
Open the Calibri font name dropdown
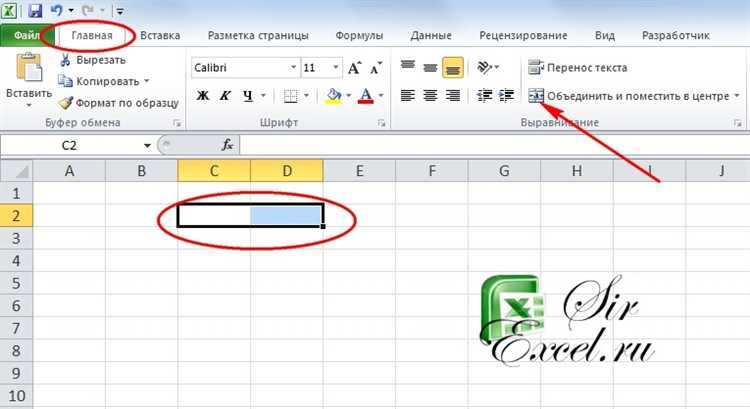pos(294,67)
